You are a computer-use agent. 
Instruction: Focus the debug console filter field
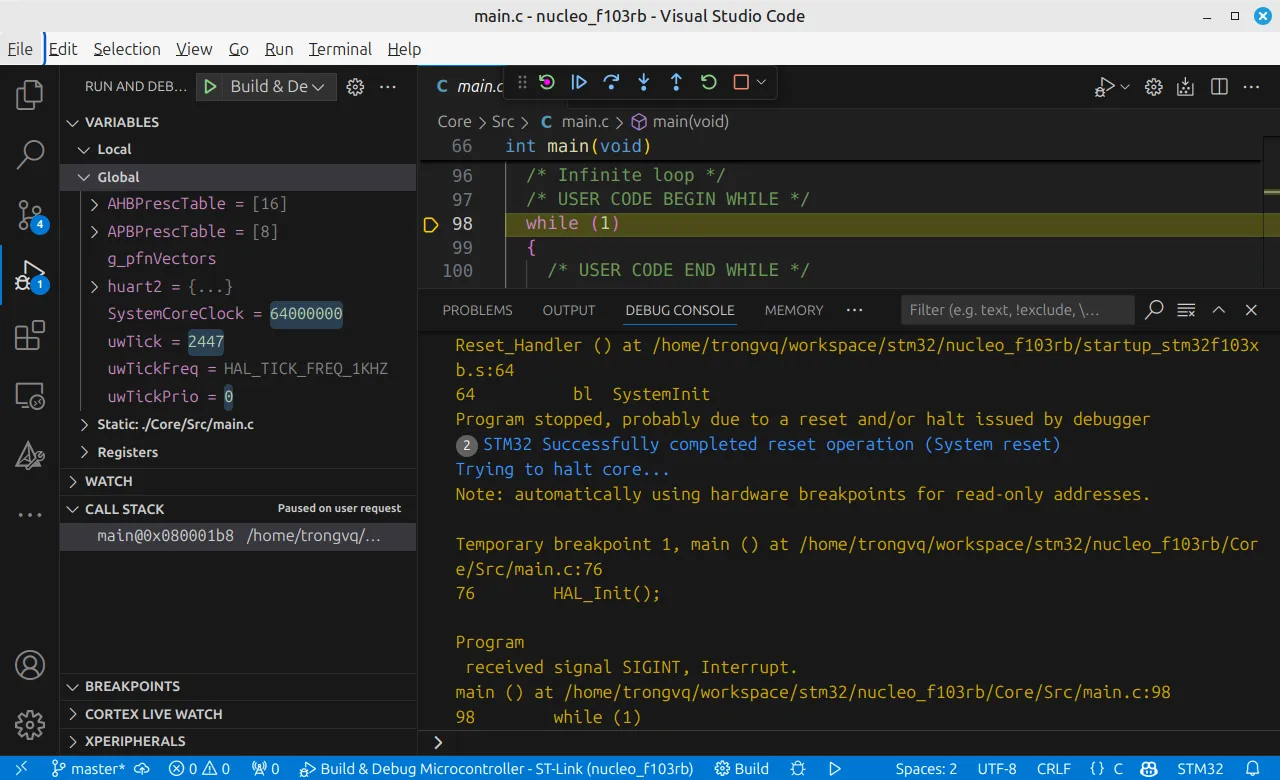click(x=1018, y=310)
